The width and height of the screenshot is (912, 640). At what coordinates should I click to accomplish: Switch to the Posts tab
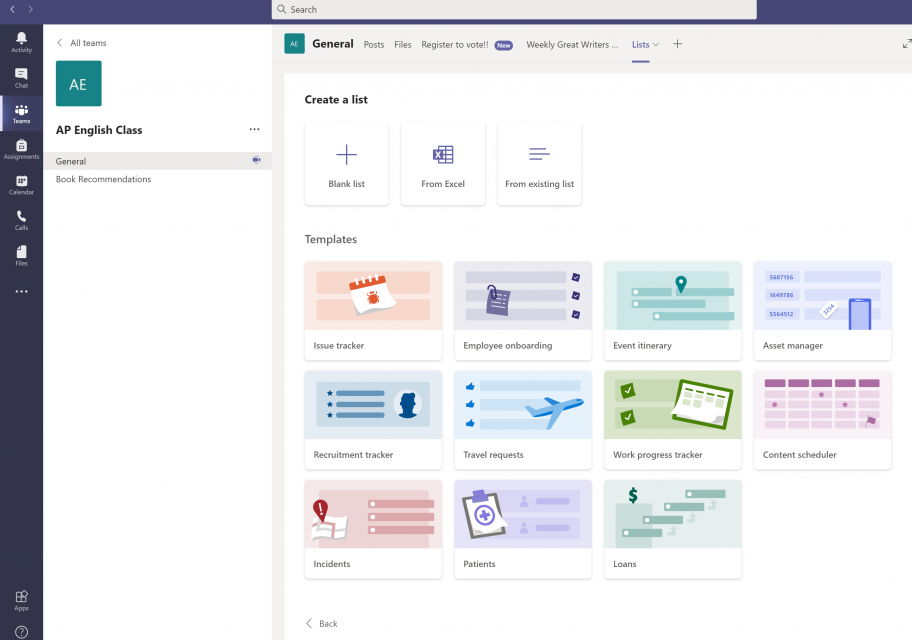(374, 45)
